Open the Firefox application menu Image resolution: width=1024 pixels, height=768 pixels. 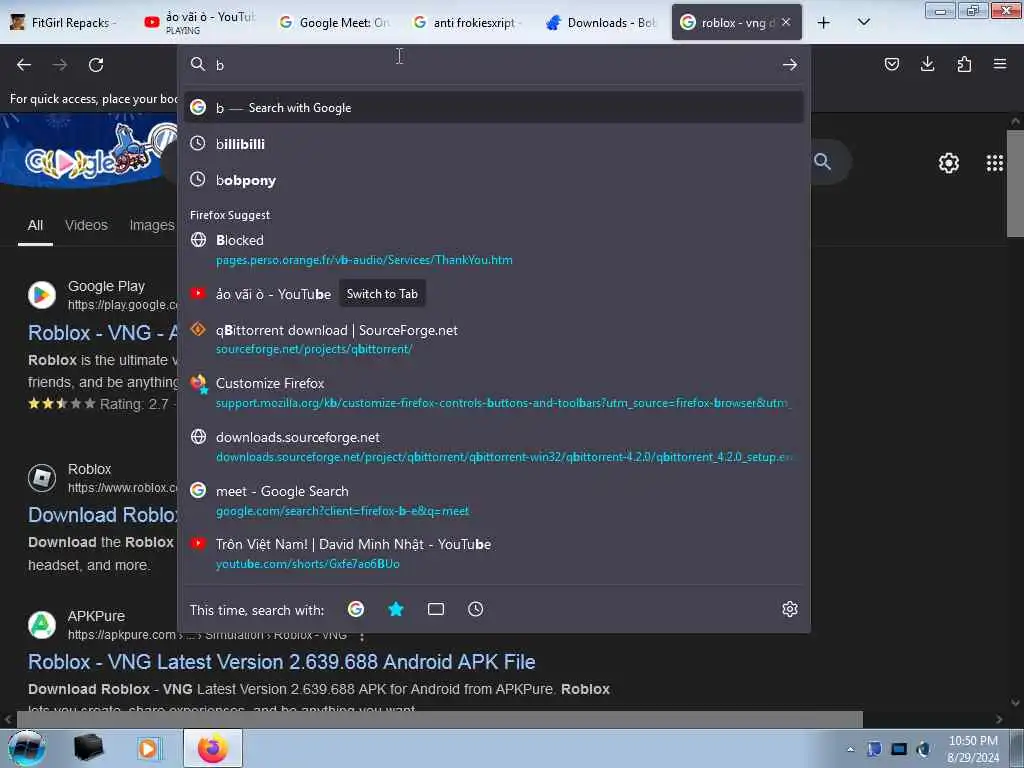pos(1000,64)
